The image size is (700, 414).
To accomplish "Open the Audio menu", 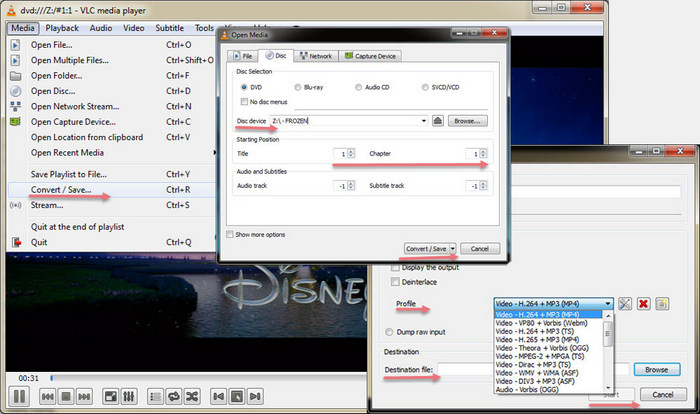I will (x=101, y=28).
